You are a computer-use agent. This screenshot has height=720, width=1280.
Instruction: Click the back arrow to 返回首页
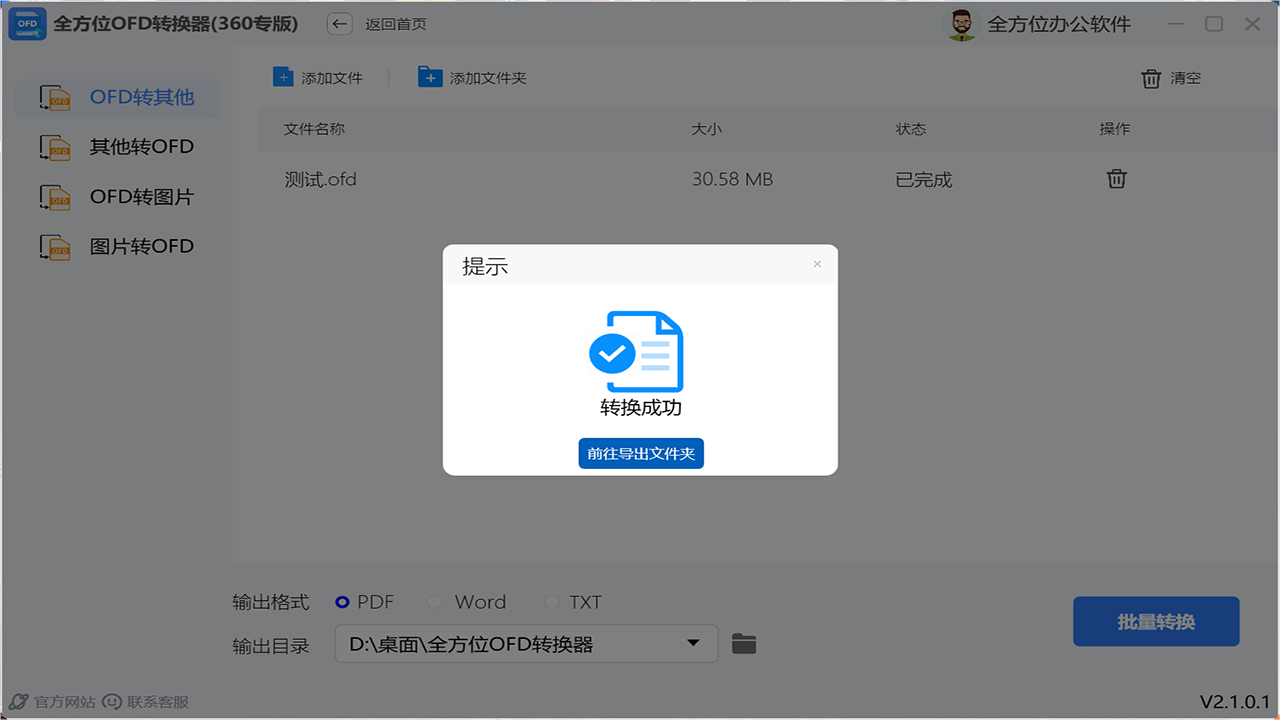pyautogui.click(x=339, y=24)
